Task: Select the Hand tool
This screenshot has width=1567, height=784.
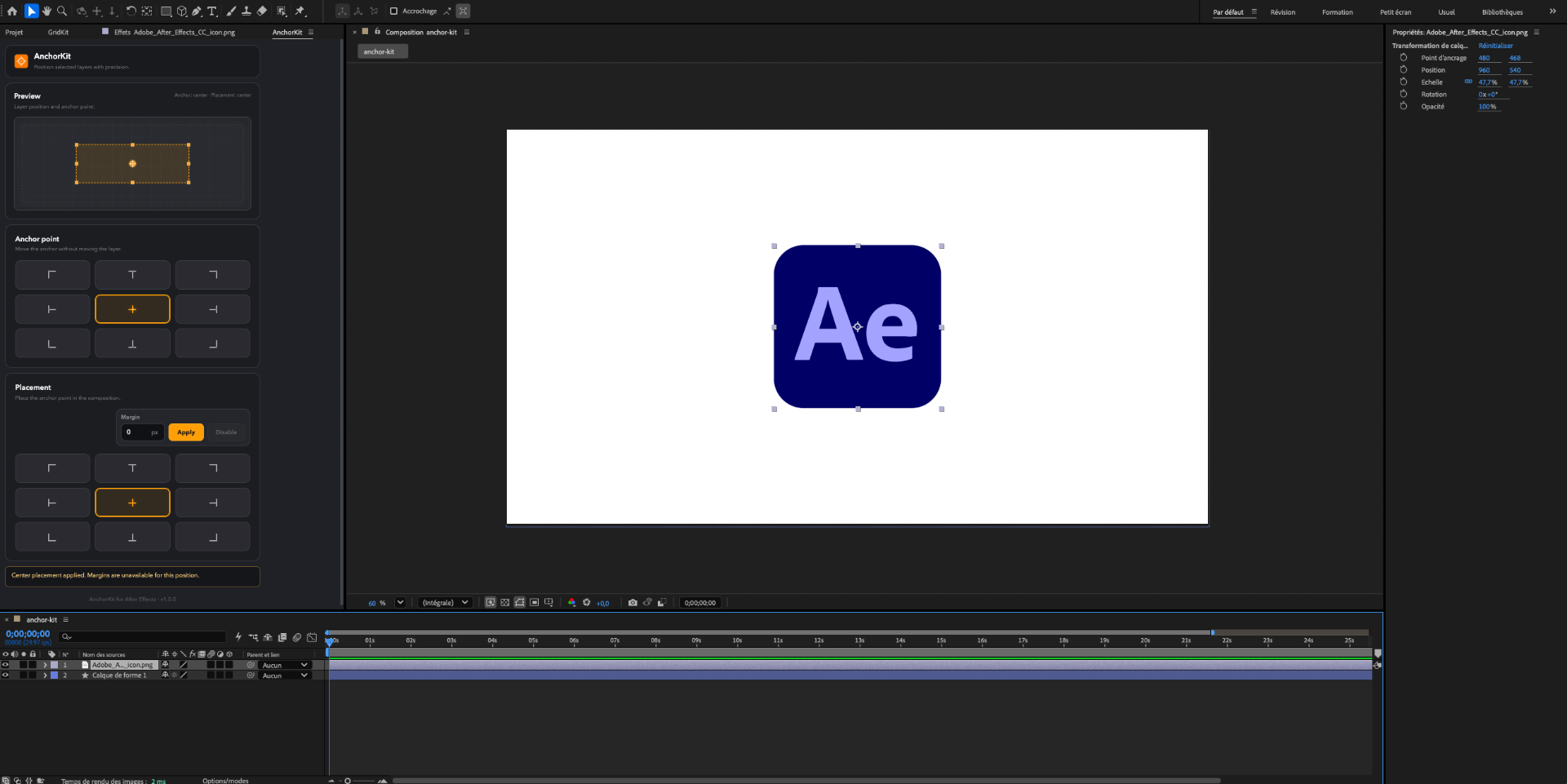Action: [x=47, y=11]
